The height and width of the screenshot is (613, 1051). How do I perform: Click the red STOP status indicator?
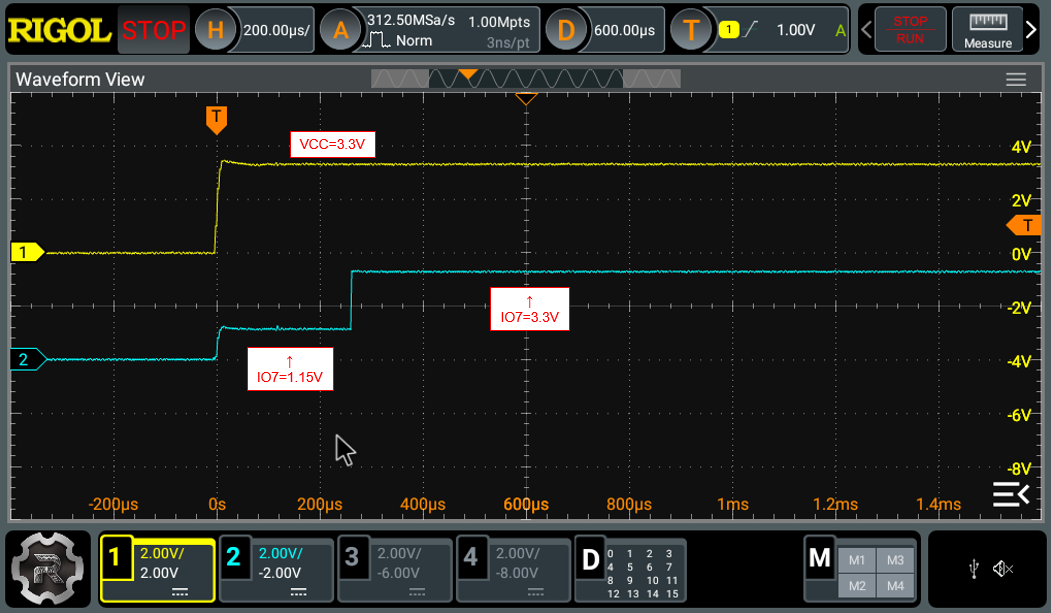click(x=153, y=30)
